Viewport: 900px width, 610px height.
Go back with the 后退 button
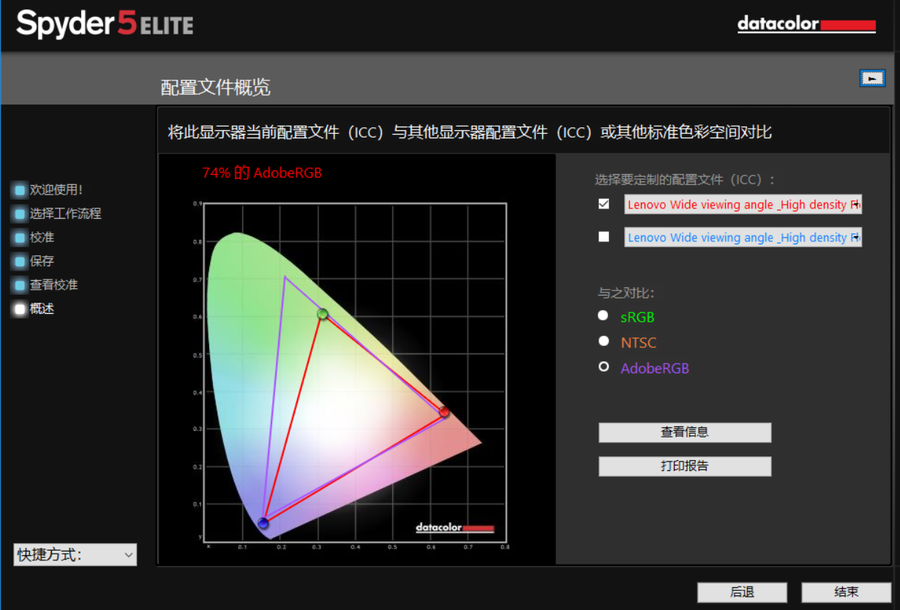tap(741, 592)
